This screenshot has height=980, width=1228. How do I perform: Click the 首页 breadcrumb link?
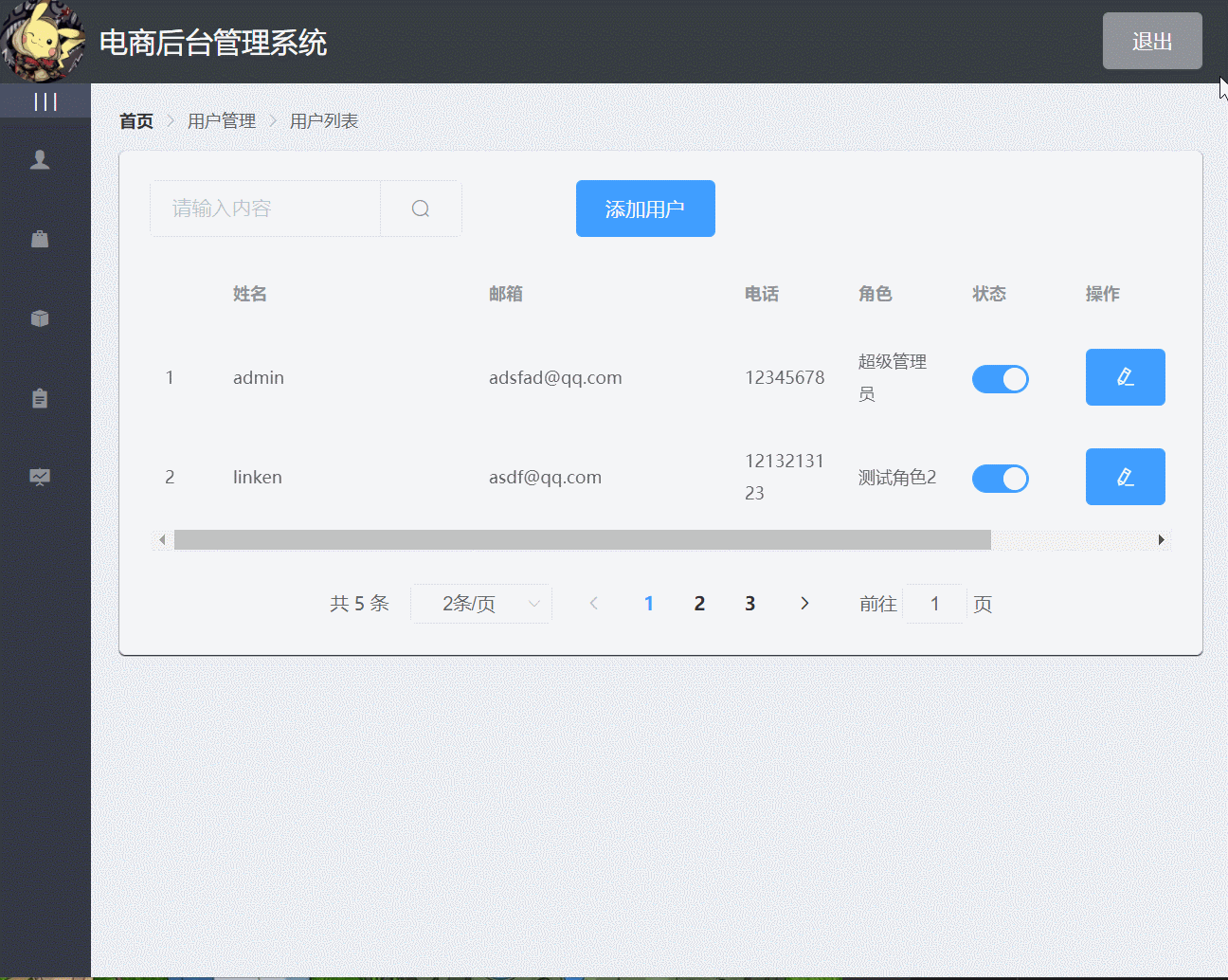pyautogui.click(x=136, y=121)
